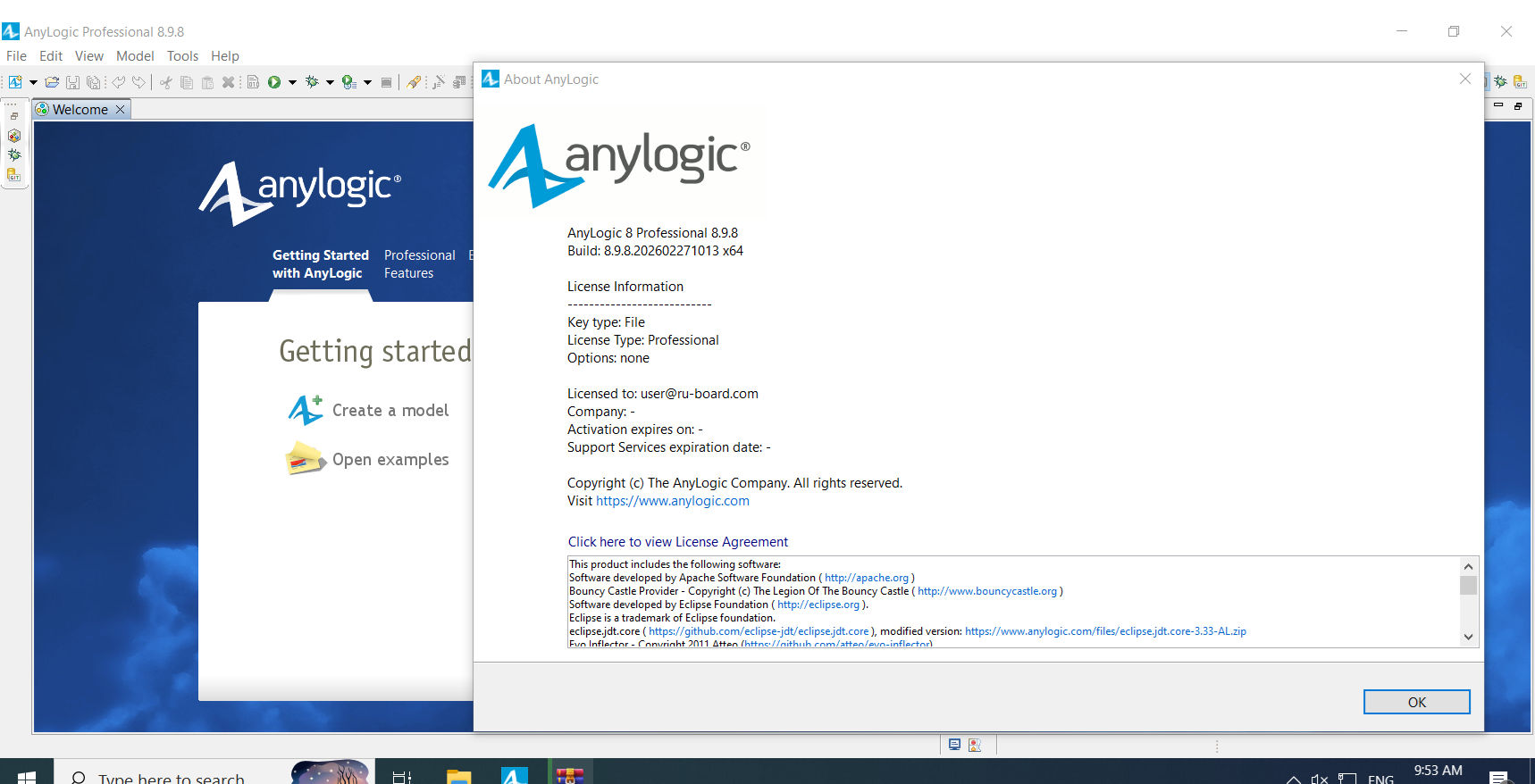The height and width of the screenshot is (784, 1535).
Task: Open Task View on the taskbar
Action: 402,775
